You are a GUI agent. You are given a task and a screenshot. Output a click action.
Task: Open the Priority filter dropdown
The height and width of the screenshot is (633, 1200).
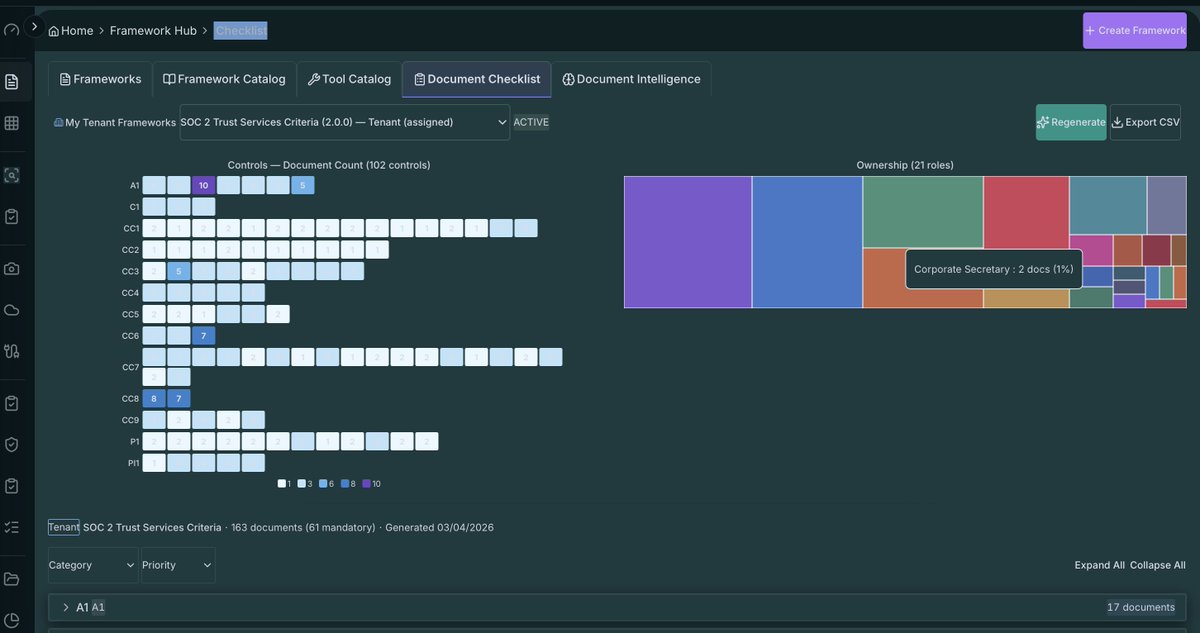178,565
